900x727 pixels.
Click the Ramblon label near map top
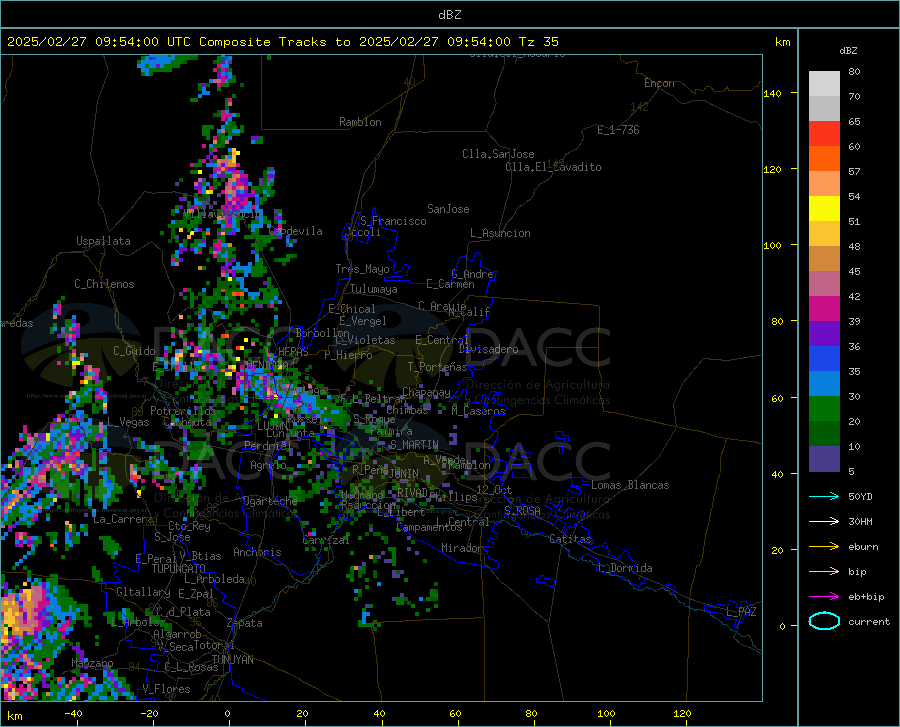point(360,122)
